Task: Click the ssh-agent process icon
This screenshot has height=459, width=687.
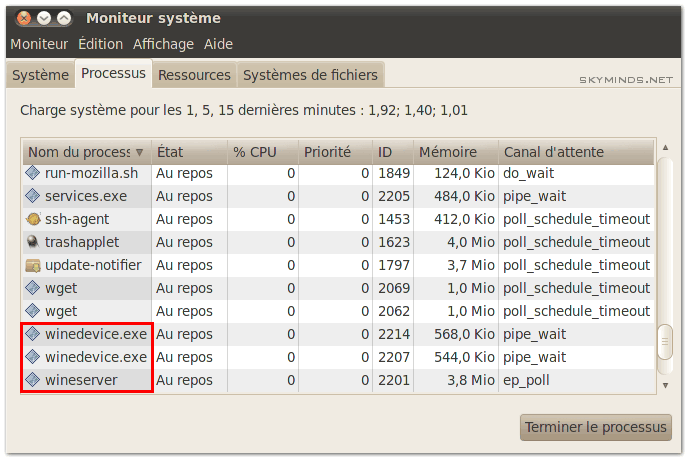Action: (32, 219)
